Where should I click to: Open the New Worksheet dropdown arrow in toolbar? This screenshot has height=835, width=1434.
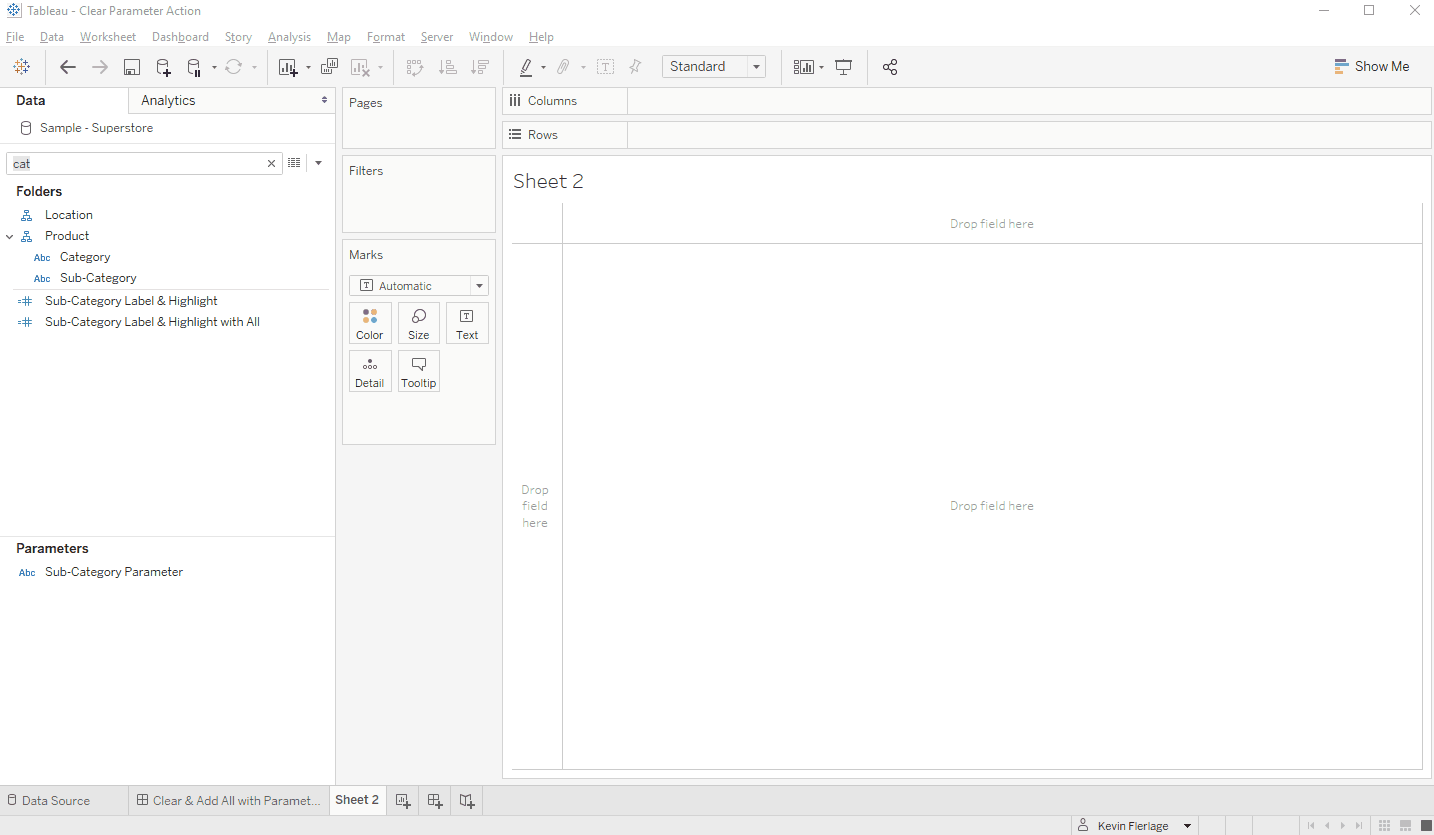tap(308, 68)
